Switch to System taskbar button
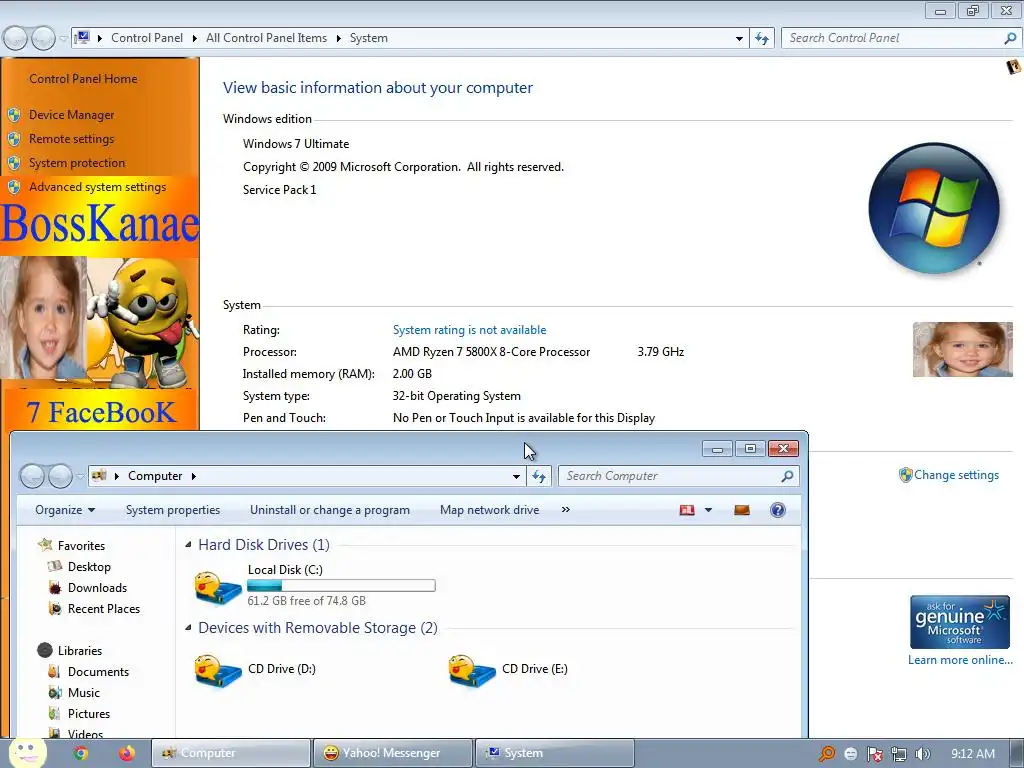Viewport: 1024px width, 768px height. click(554, 753)
